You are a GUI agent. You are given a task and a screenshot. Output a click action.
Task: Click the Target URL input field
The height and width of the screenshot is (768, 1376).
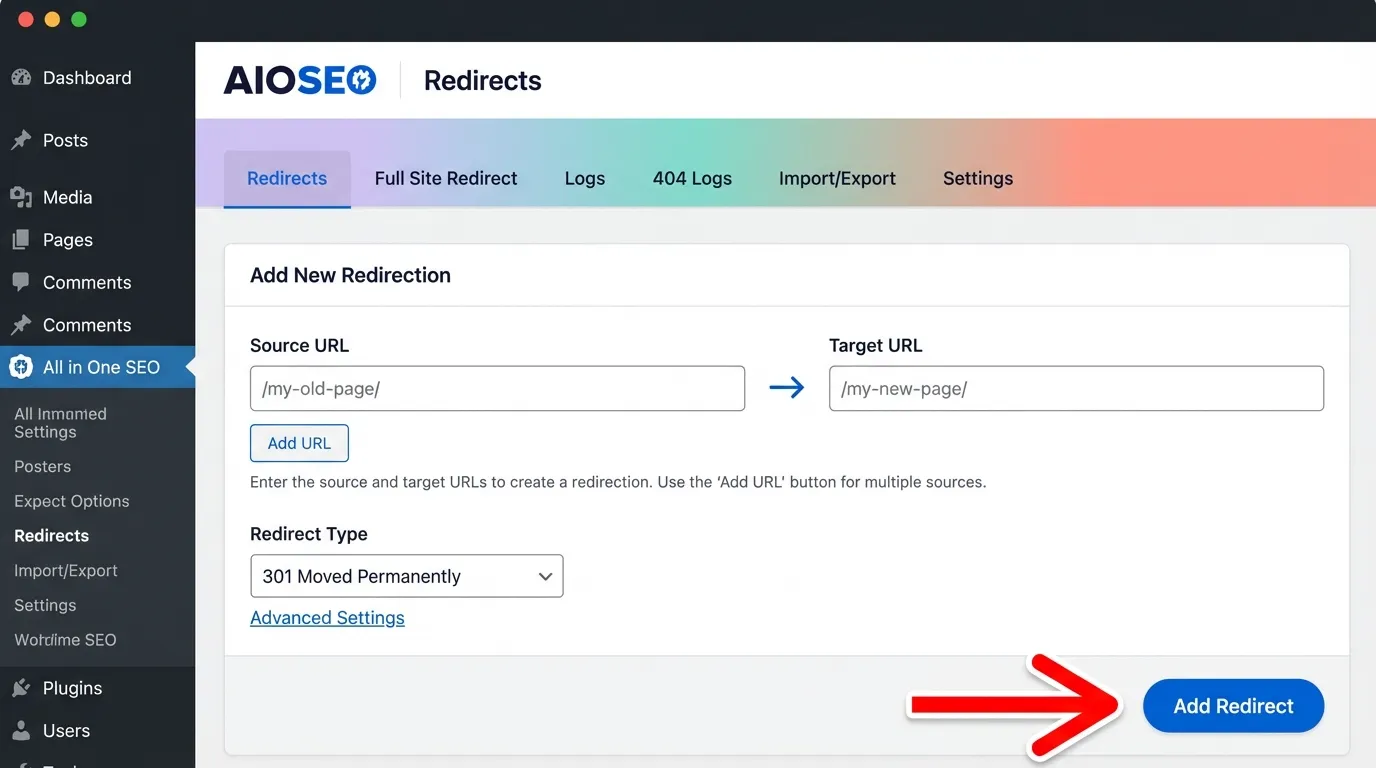[x=1076, y=388]
